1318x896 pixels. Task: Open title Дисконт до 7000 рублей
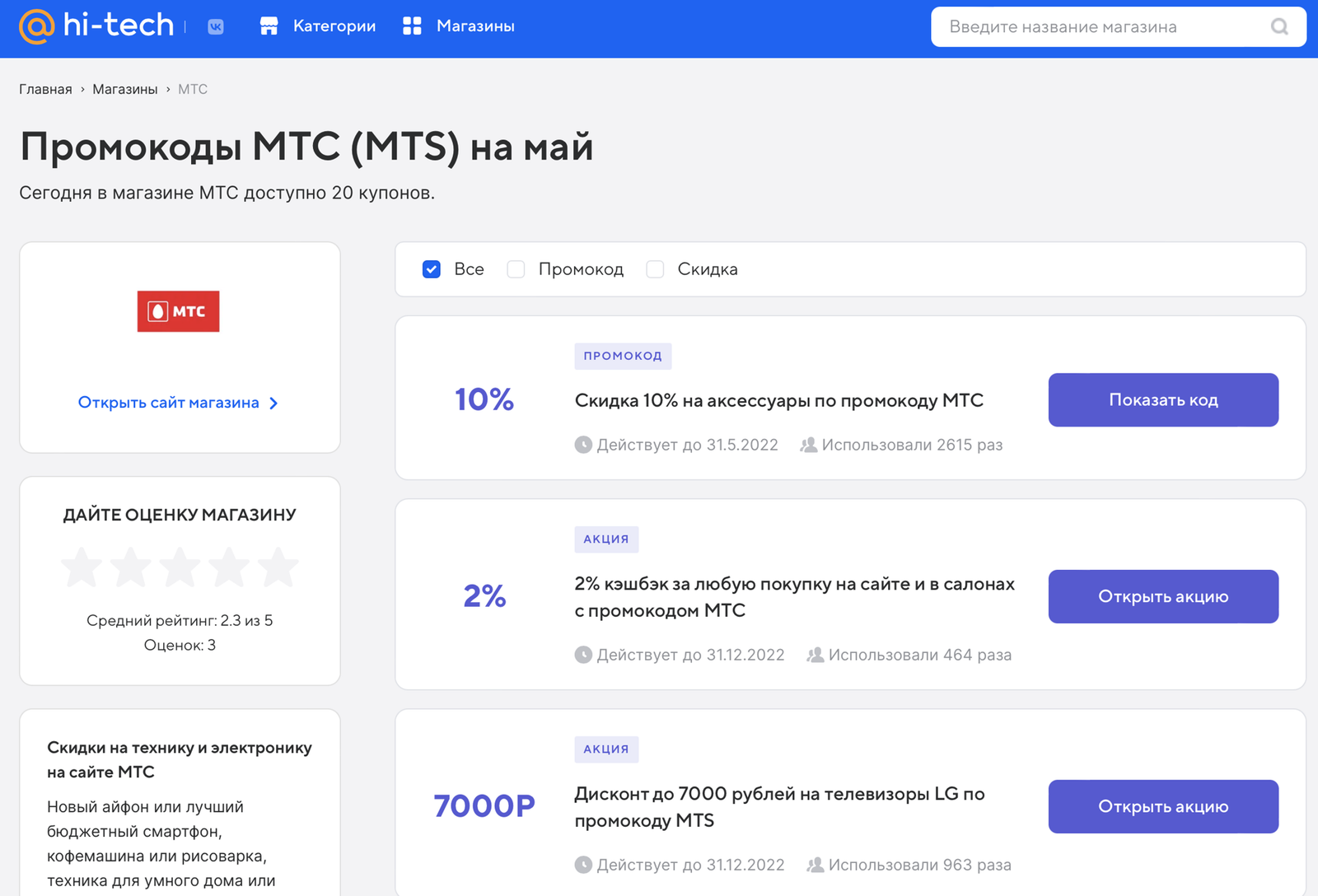(x=779, y=807)
